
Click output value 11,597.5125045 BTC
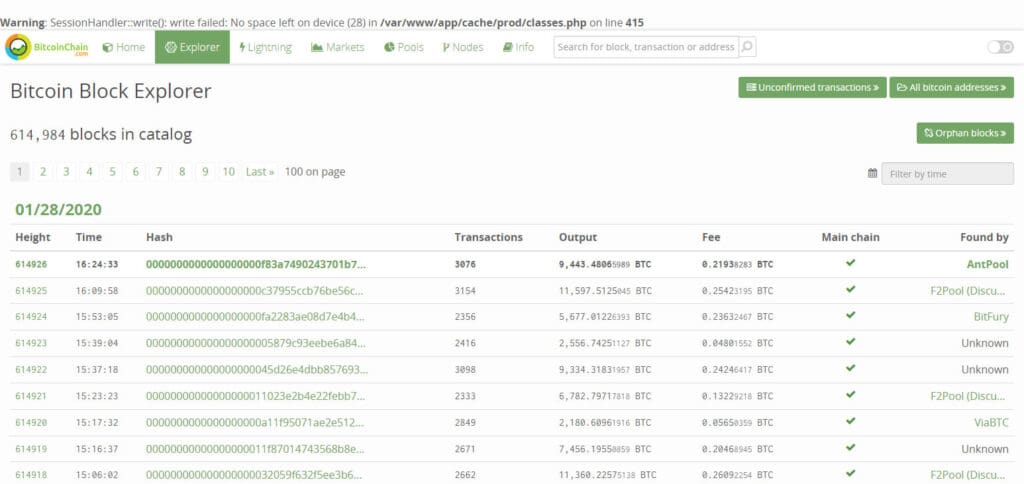pyautogui.click(x=605, y=291)
